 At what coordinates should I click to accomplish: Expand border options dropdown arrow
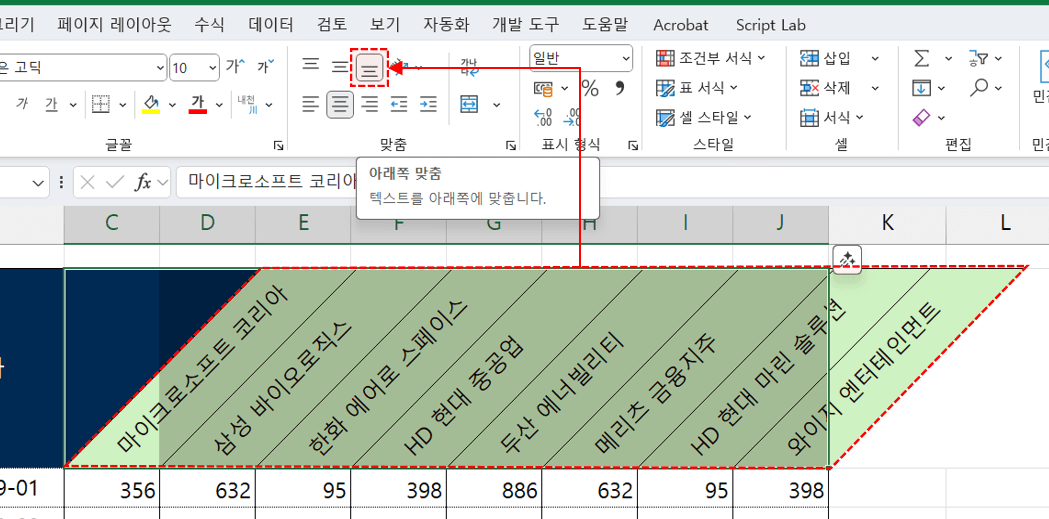(x=122, y=105)
